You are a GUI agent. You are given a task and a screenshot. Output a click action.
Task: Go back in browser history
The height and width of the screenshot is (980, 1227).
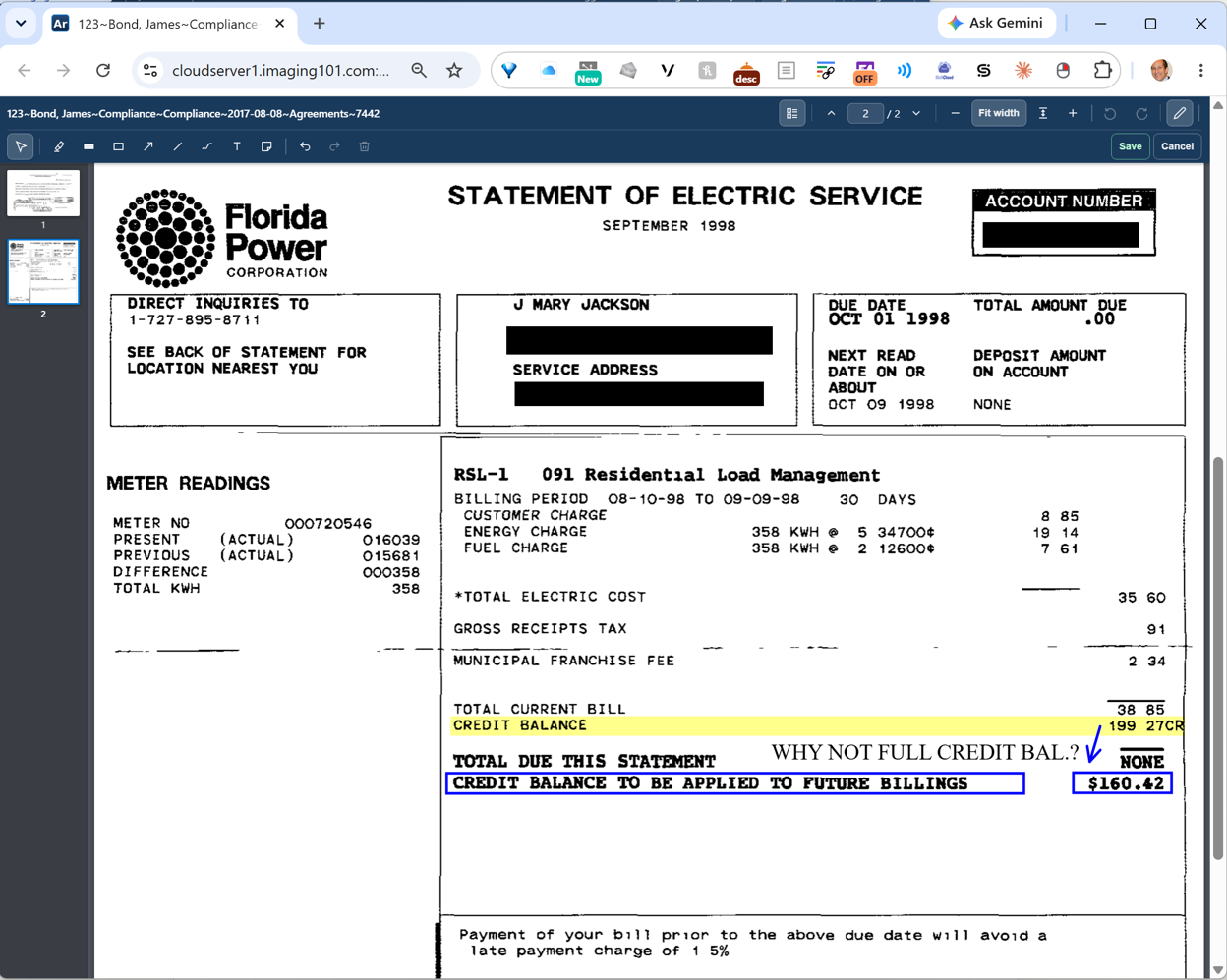coord(25,70)
